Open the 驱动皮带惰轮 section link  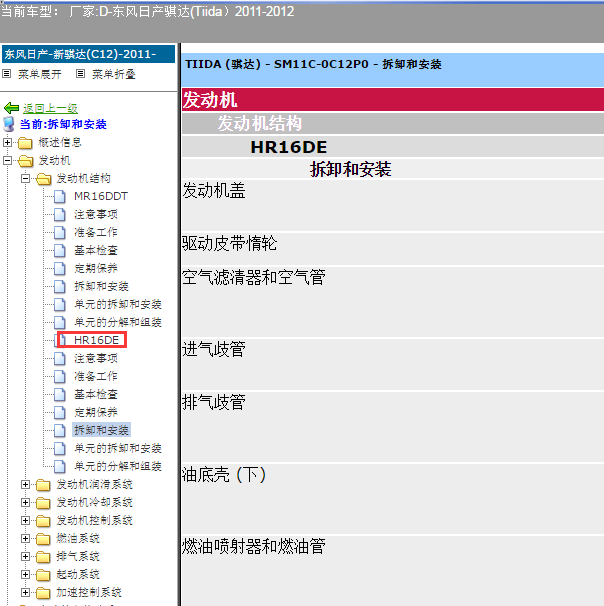(x=230, y=243)
